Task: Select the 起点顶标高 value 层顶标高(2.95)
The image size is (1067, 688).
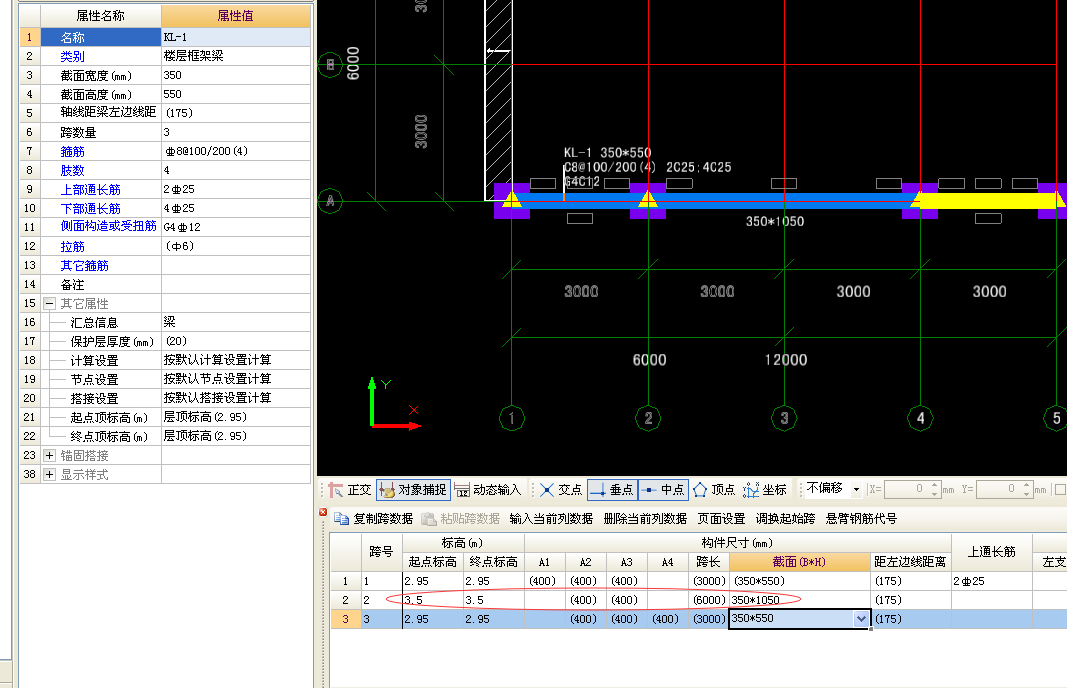Action: 235,417
